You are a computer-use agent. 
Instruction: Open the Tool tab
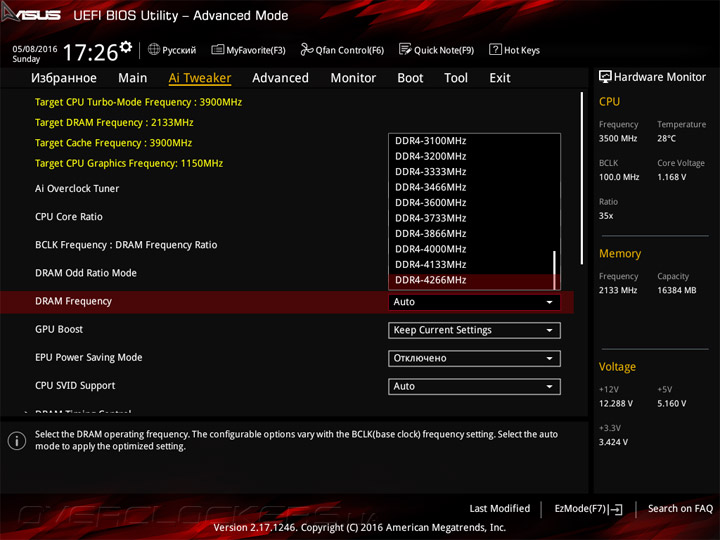tap(456, 78)
